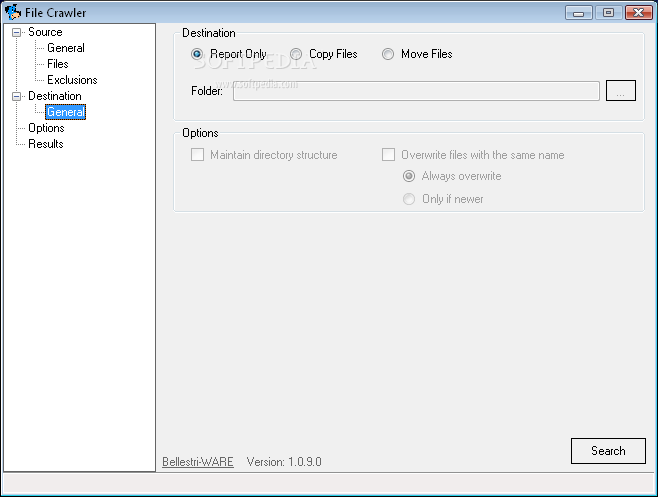This screenshot has height=497, width=658.
Task: Click the destination Folder text field
Action: click(416, 91)
